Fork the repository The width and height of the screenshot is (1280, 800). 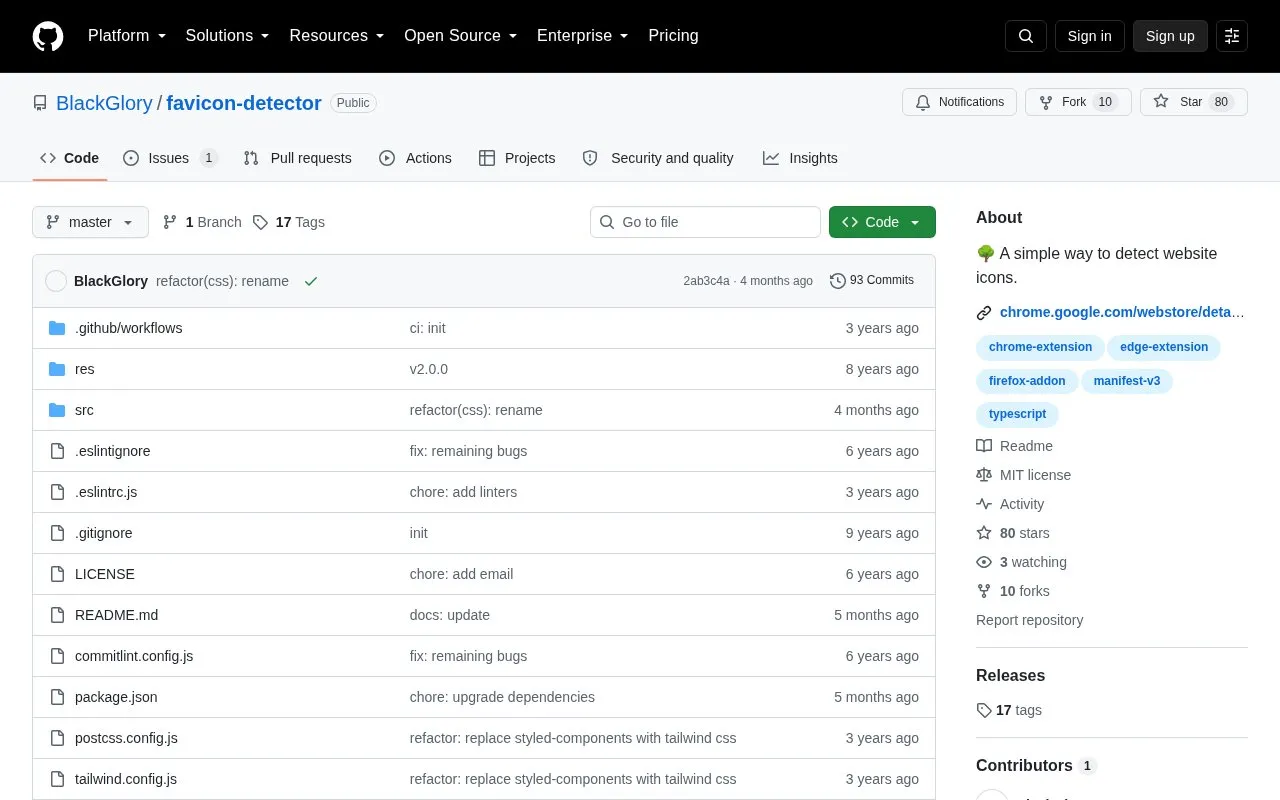click(1078, 102)
